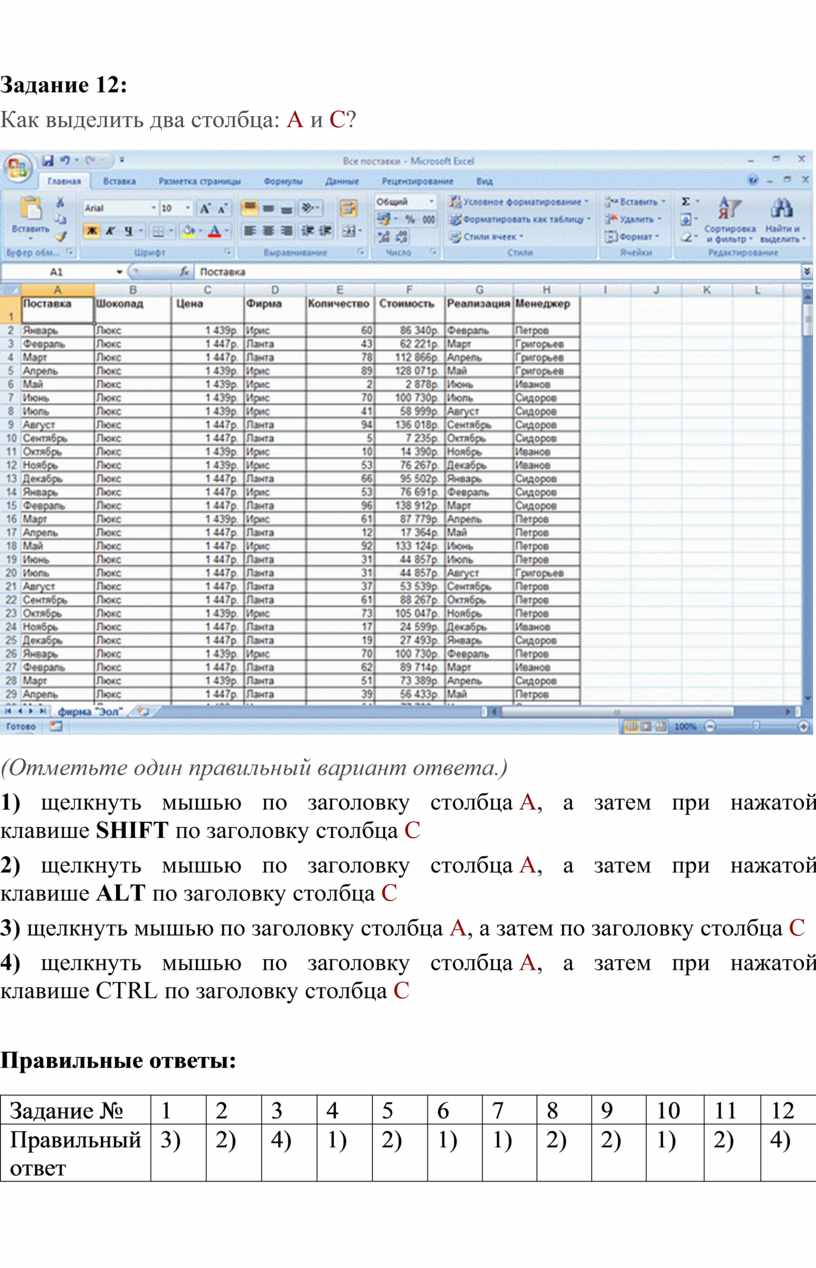Click Удалить in the Ячейки group
The width and height of the screenshot is (816, 1268).
(634, 219)
